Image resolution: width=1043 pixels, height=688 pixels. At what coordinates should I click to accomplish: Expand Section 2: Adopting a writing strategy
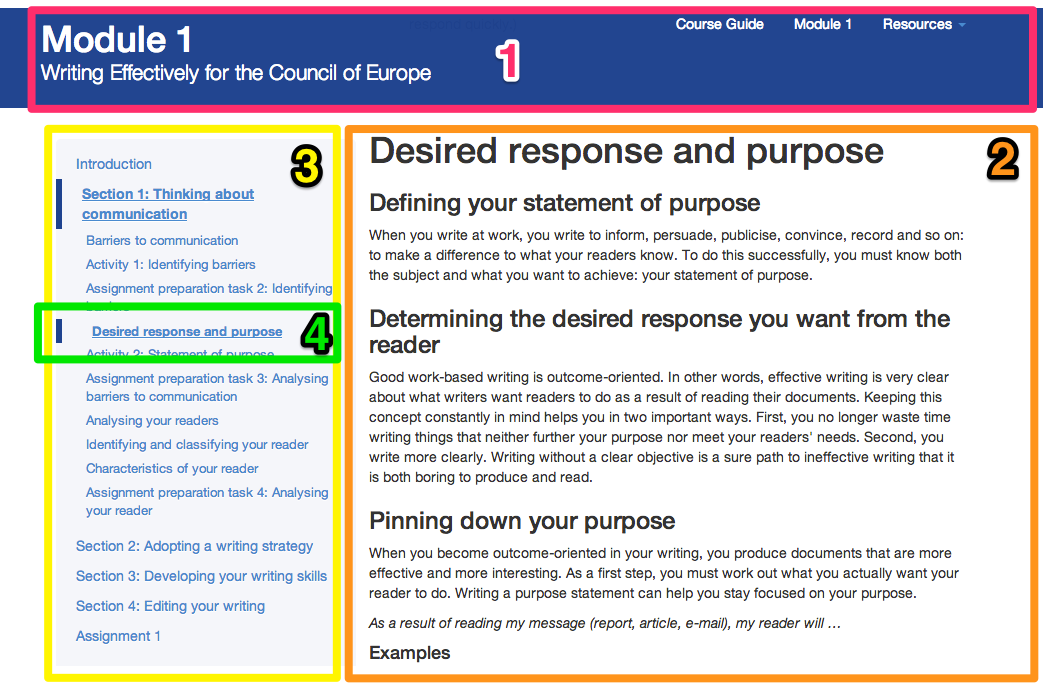[194, 547]
